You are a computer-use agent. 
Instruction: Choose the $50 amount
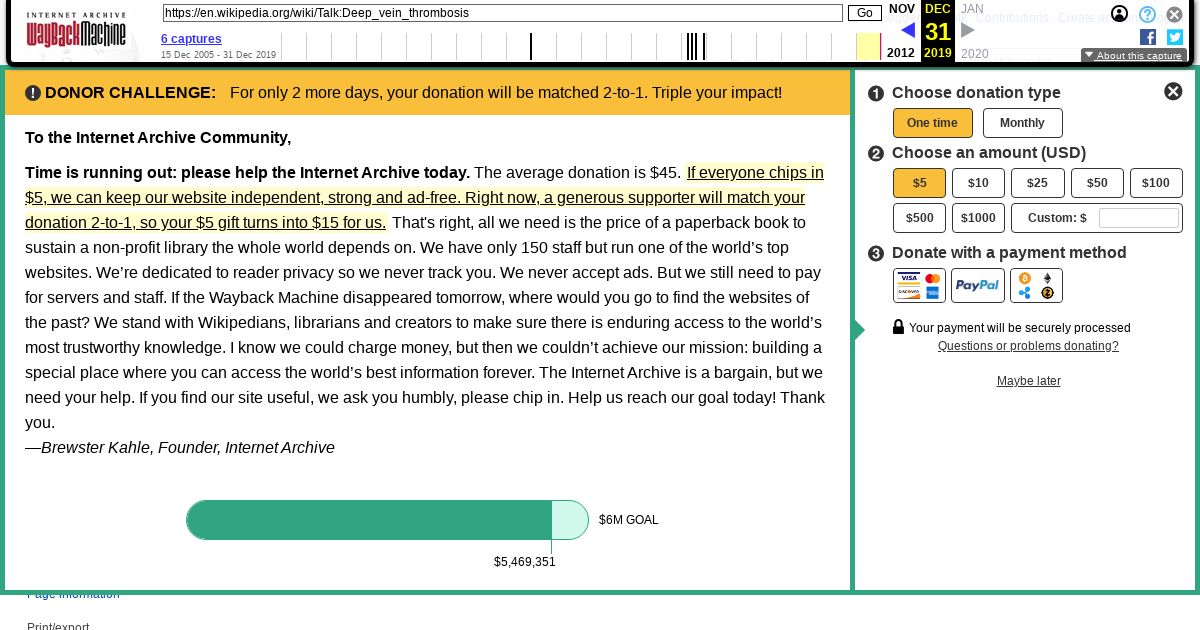[x=1097, y=183]
